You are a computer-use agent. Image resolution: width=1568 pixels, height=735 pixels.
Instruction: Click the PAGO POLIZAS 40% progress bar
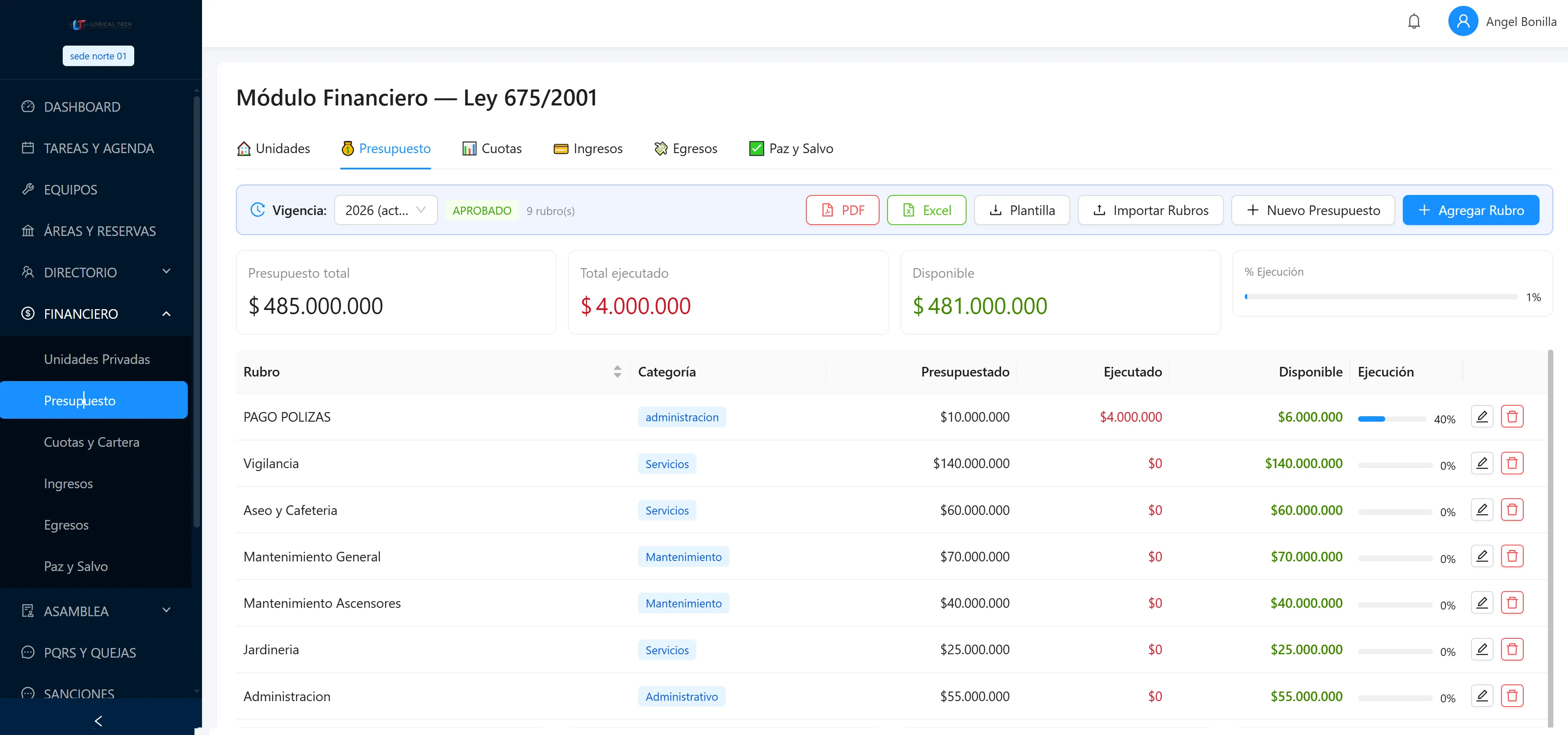click(x=1392, y=419)
